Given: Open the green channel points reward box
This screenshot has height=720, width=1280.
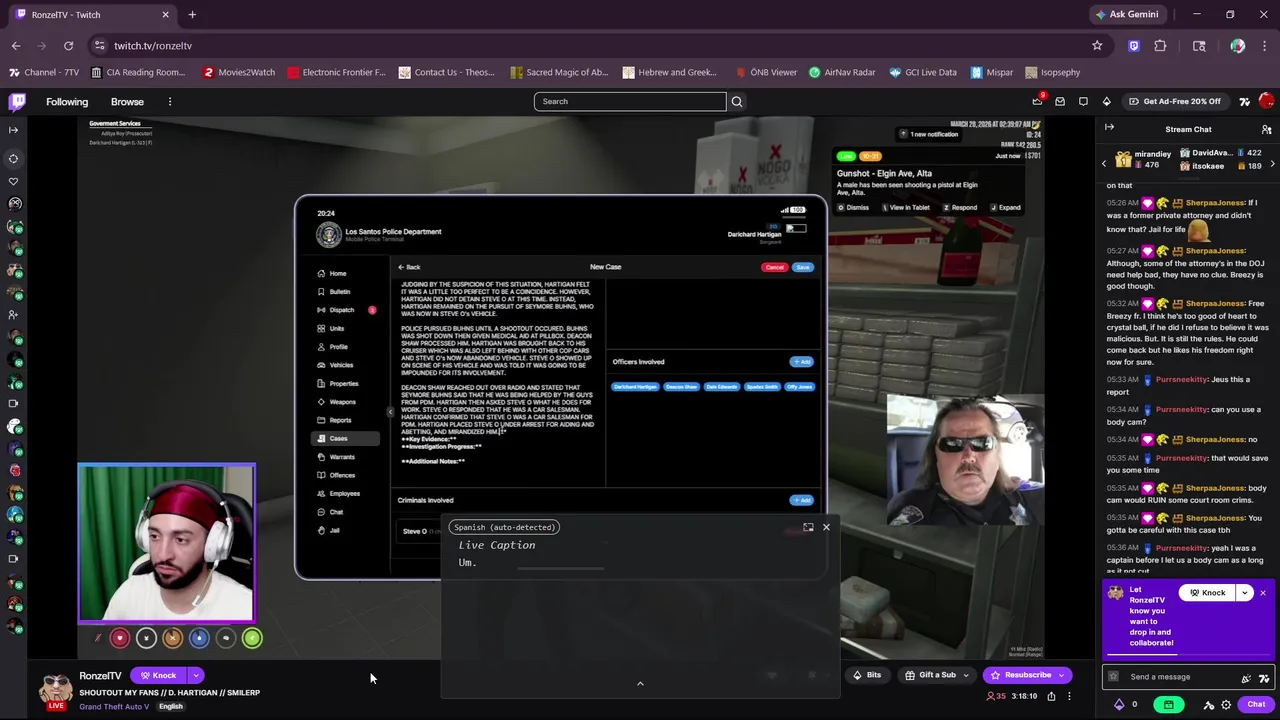Looking at the screenshot, I should [x=1168, y=704].
